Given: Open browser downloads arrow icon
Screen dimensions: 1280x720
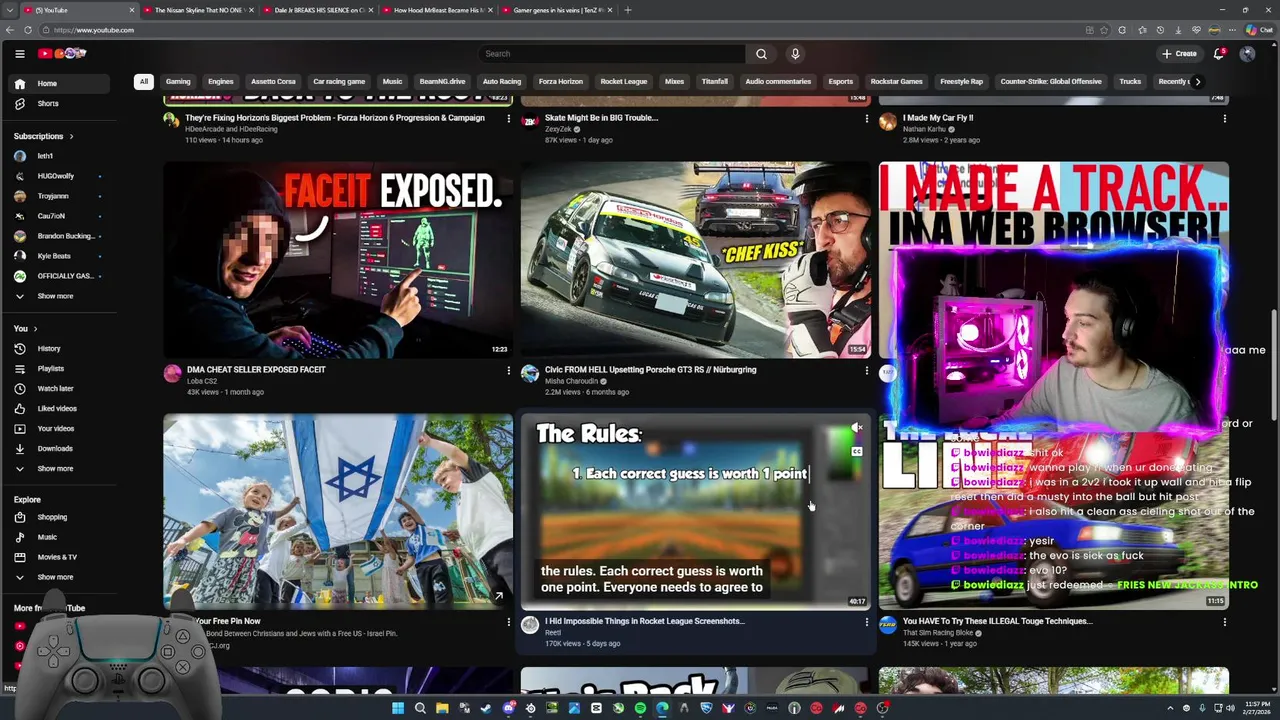Looking at the screenshot, I should click(1178, 30).
